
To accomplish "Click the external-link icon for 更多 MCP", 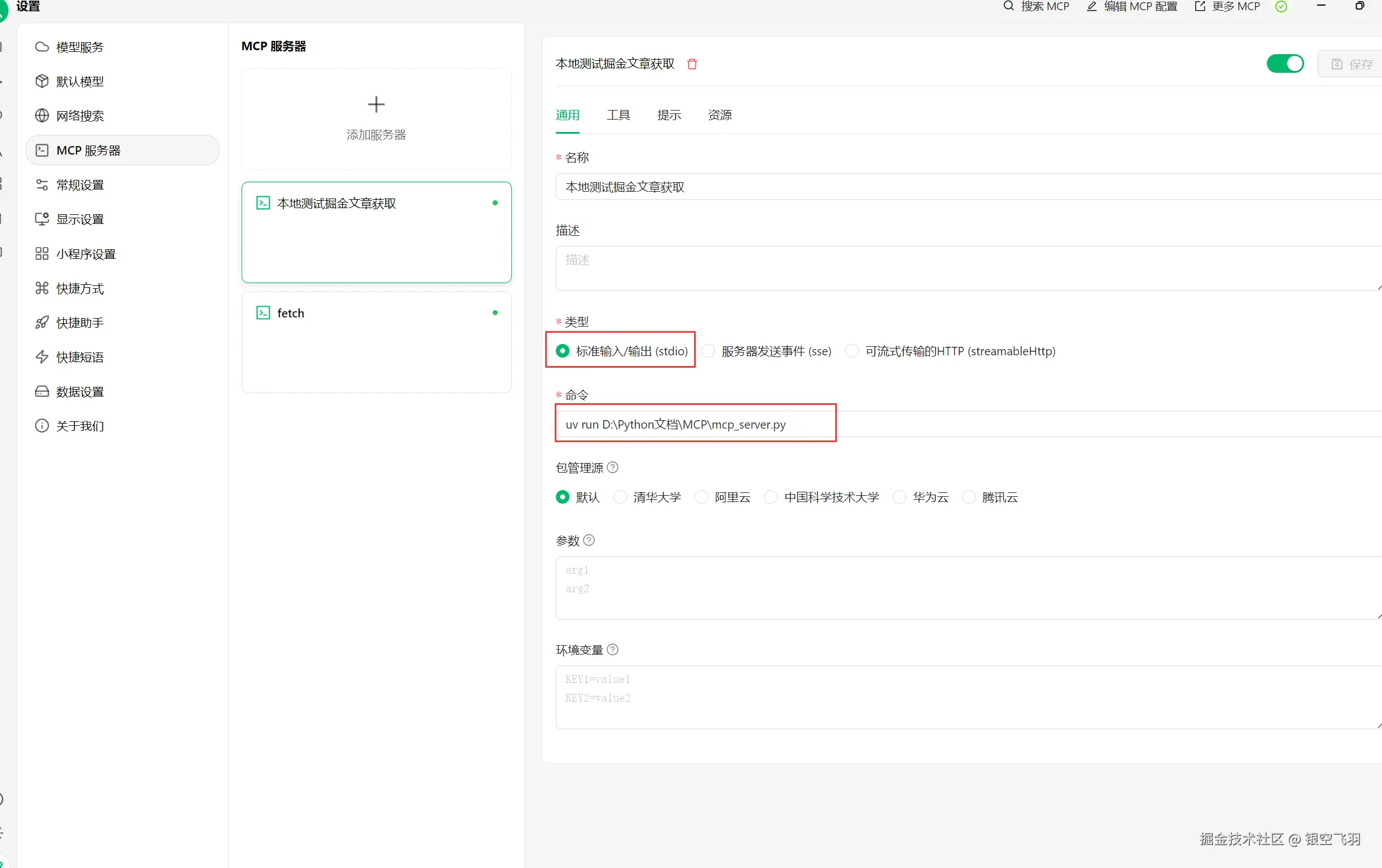I will coord(1200,6).
